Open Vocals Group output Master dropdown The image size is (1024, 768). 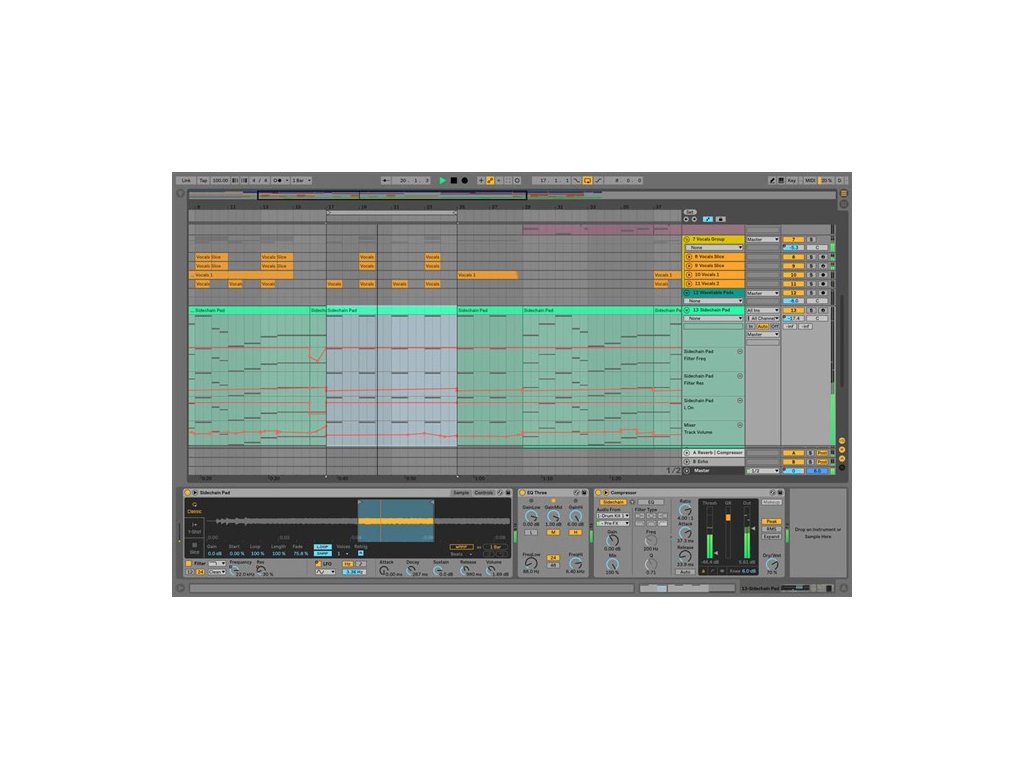tap(763, 240)
